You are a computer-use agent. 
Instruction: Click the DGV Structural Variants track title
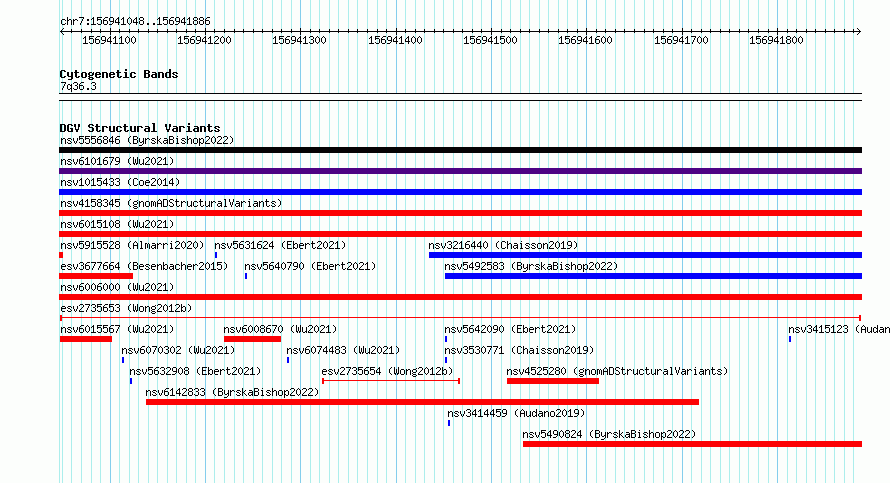(x=140, y=128)
